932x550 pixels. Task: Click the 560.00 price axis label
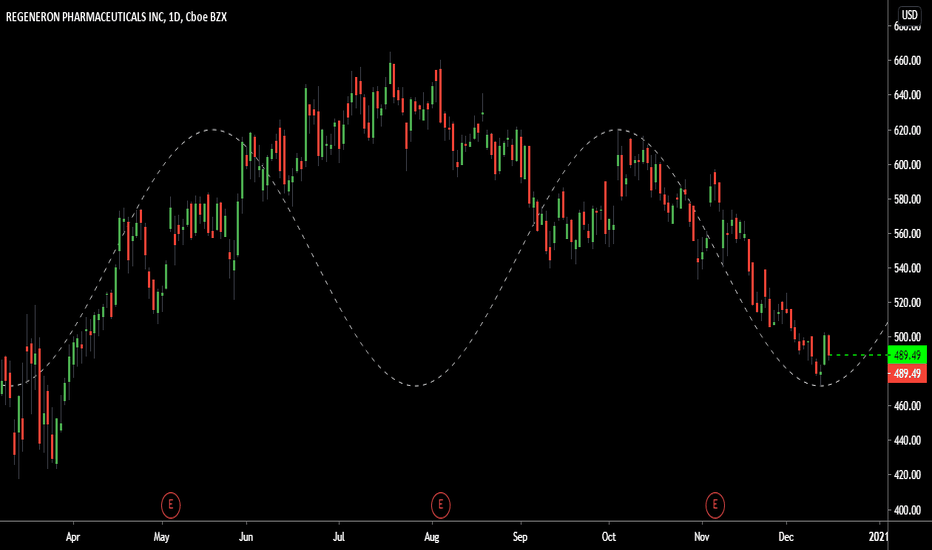coord(908,234)
